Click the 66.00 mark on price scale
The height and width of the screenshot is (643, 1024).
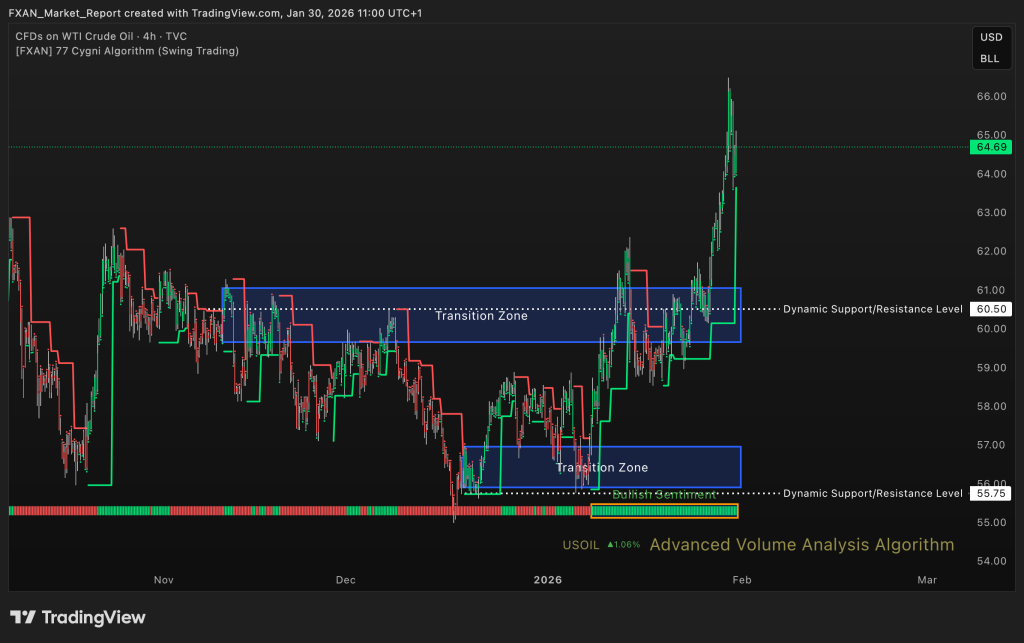990,96
